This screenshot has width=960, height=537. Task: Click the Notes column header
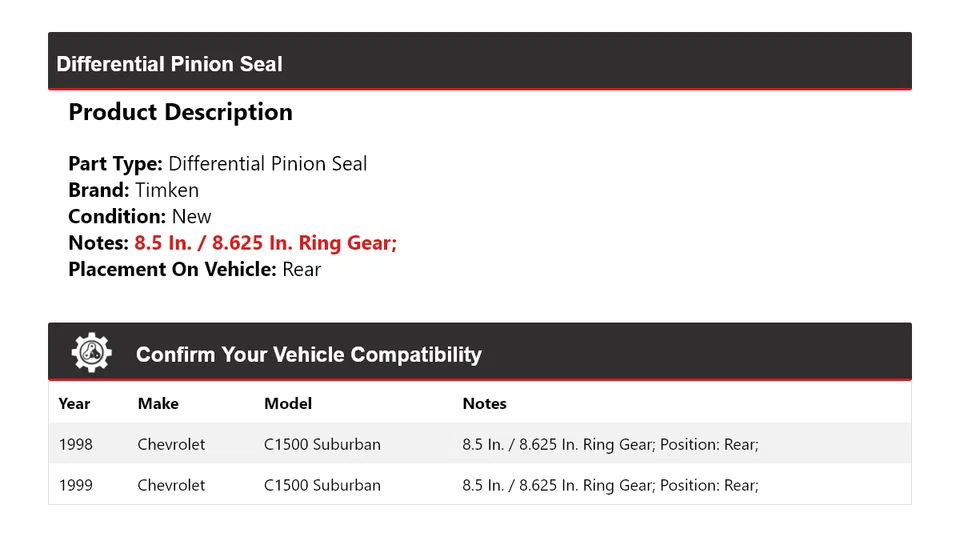(484, 404)
